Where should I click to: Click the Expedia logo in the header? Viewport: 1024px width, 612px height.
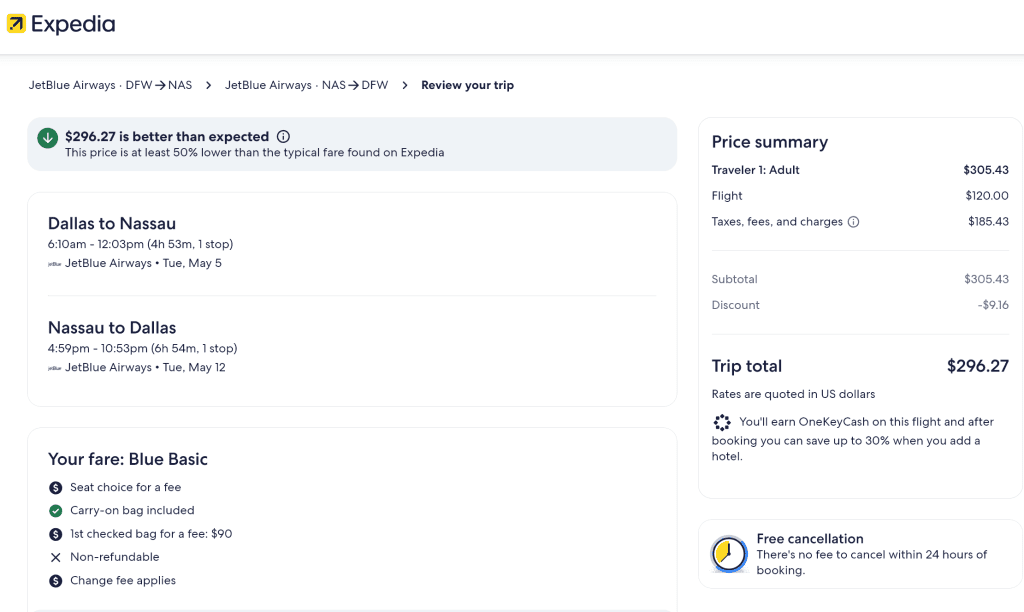(x=61, y=24)
